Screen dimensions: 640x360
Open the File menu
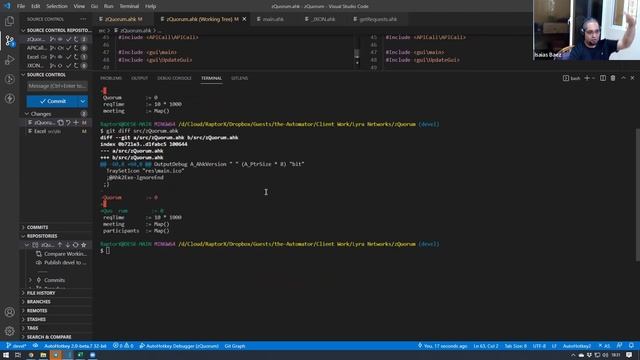[21, 6]
